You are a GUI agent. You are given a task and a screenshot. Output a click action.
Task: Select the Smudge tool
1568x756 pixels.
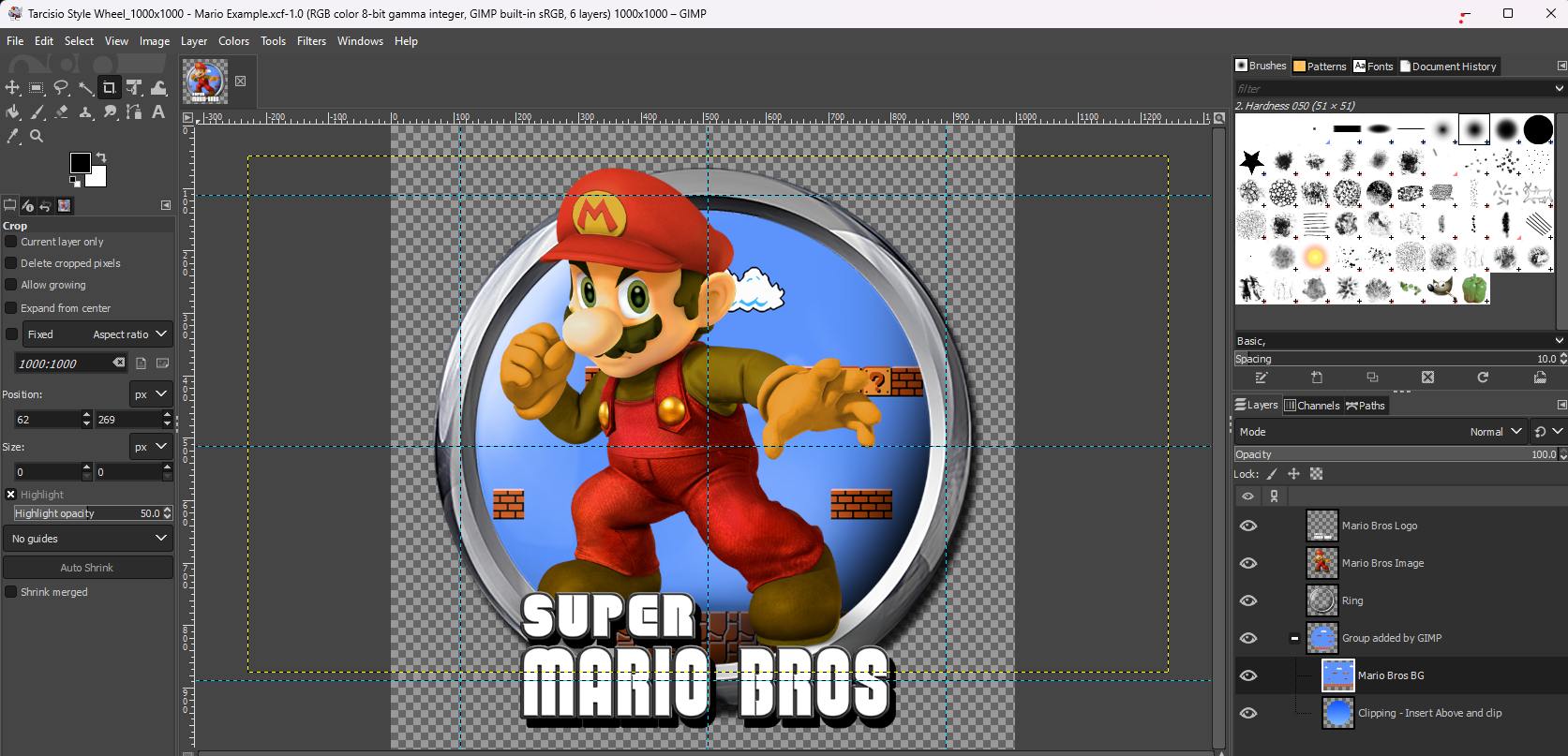click(x=110, y=111)
